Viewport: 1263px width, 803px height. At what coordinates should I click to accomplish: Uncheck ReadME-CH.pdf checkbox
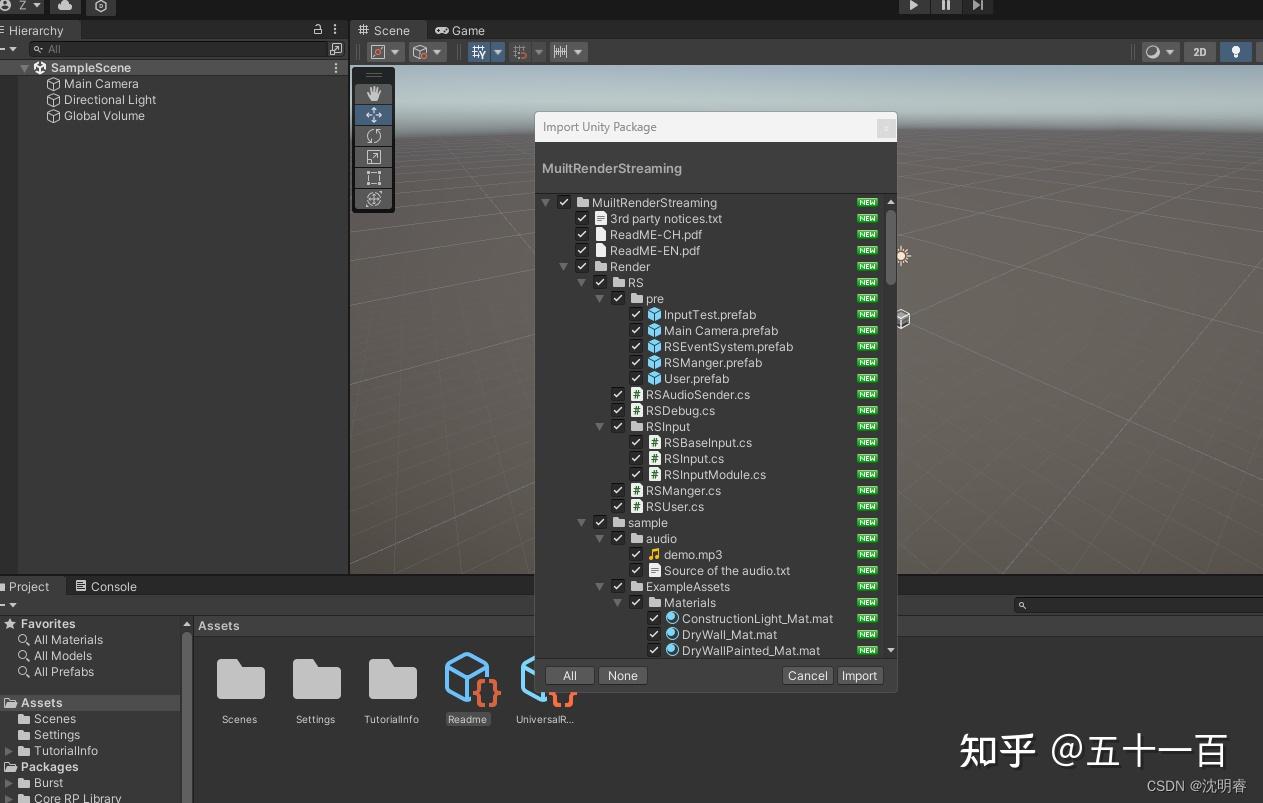pos(582,235)
